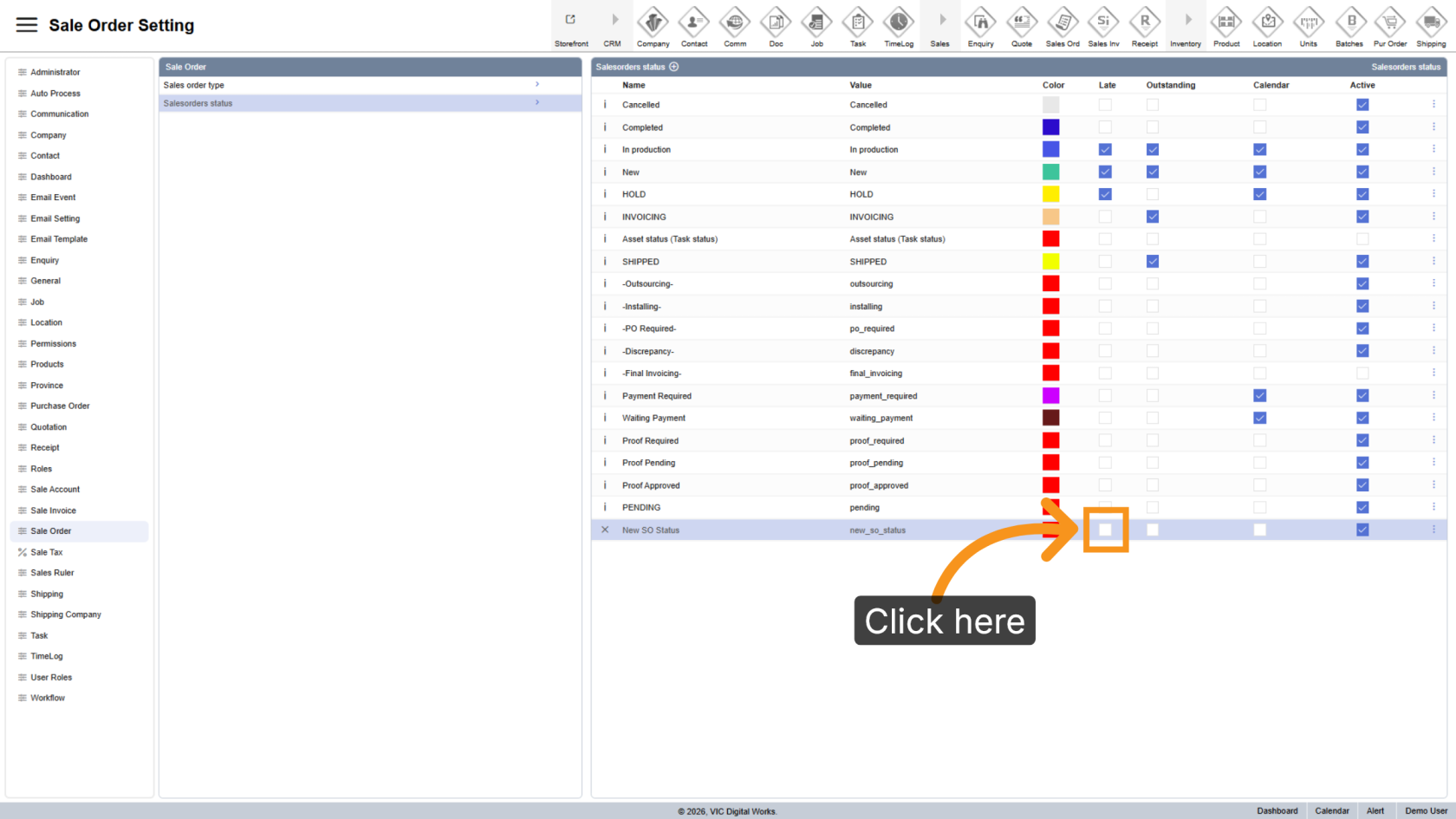Open the Task module icon

click(858, 22)
